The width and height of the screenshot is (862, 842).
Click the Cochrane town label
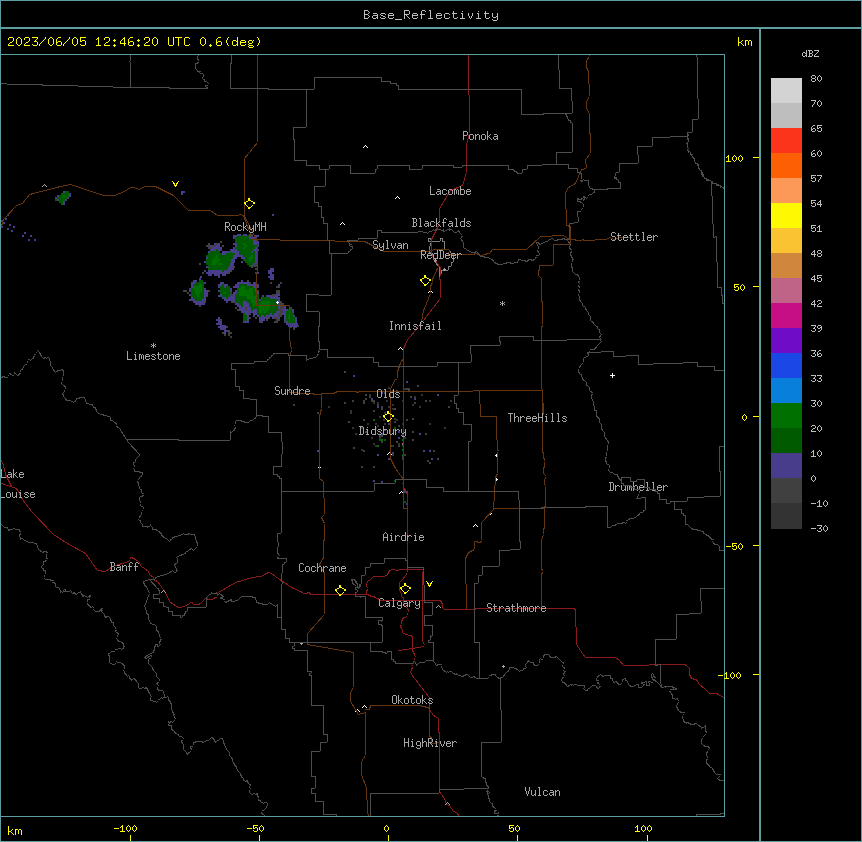tap(322, 568)
